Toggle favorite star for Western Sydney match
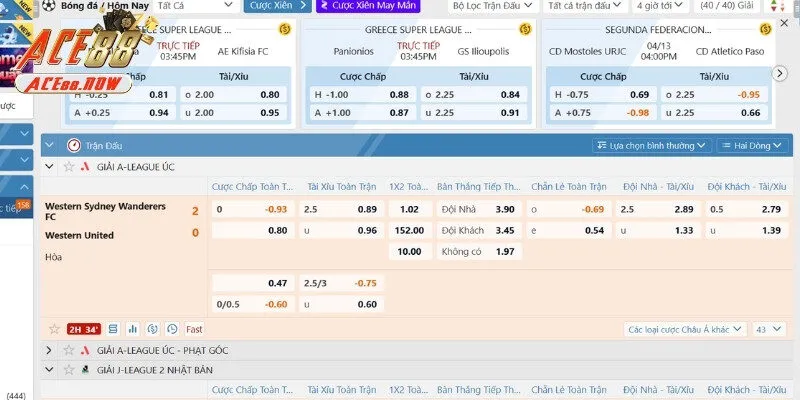Viewport: 800px width, 400px height. 54,329
